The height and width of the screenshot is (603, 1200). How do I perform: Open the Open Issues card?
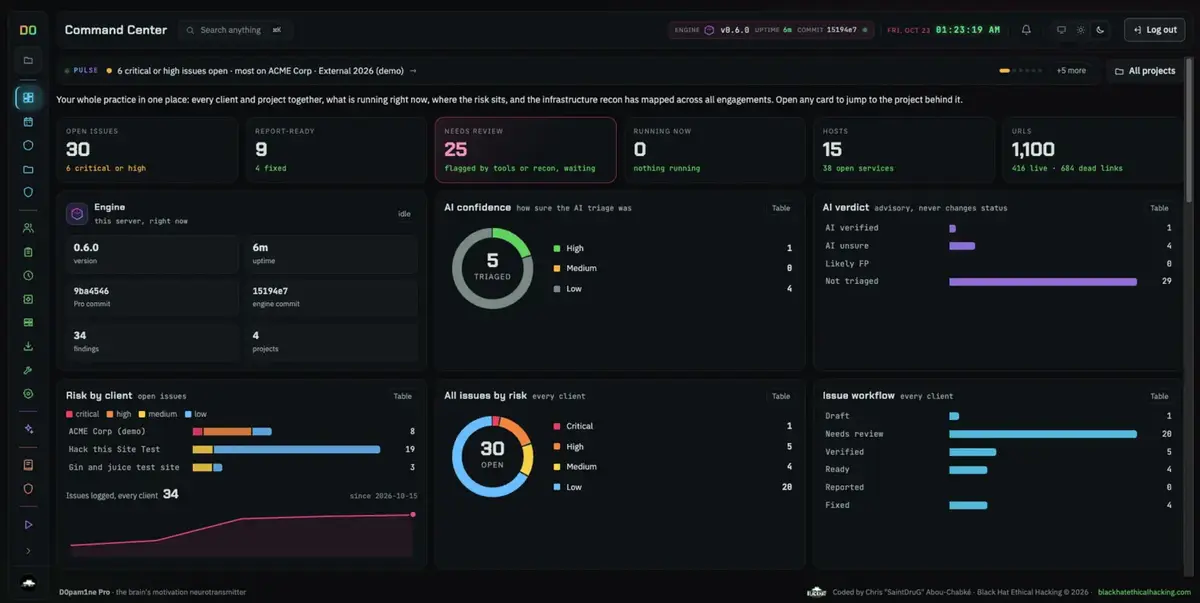pos(147,150)
